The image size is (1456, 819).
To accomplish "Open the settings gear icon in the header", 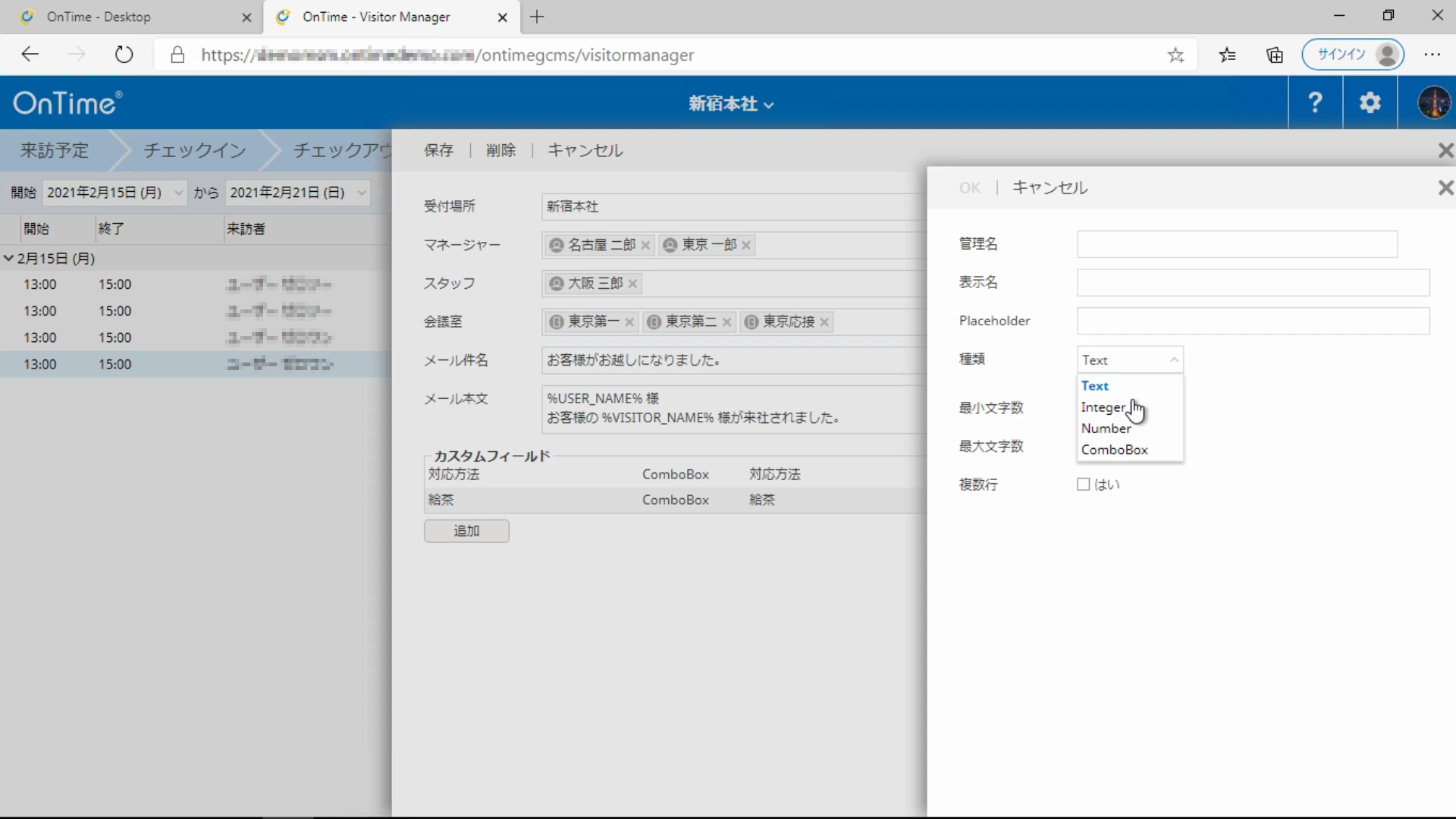I will [1370, 102].
